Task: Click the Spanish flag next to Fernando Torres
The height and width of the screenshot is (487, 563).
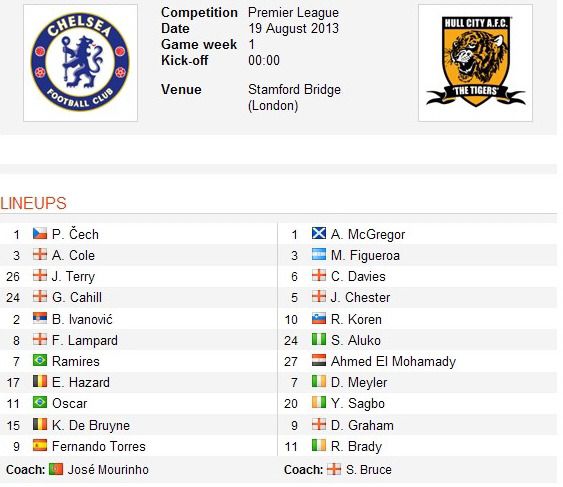Action: [x=40, y=446]
